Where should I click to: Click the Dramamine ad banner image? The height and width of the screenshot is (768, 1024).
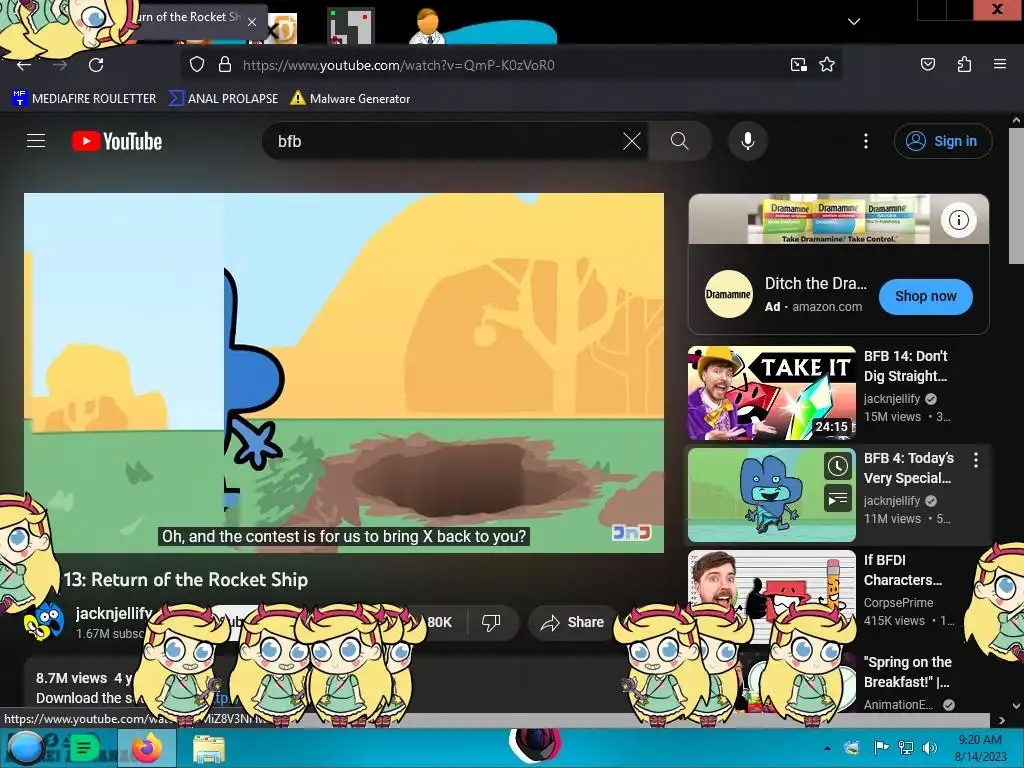click(x=839, y=219)
